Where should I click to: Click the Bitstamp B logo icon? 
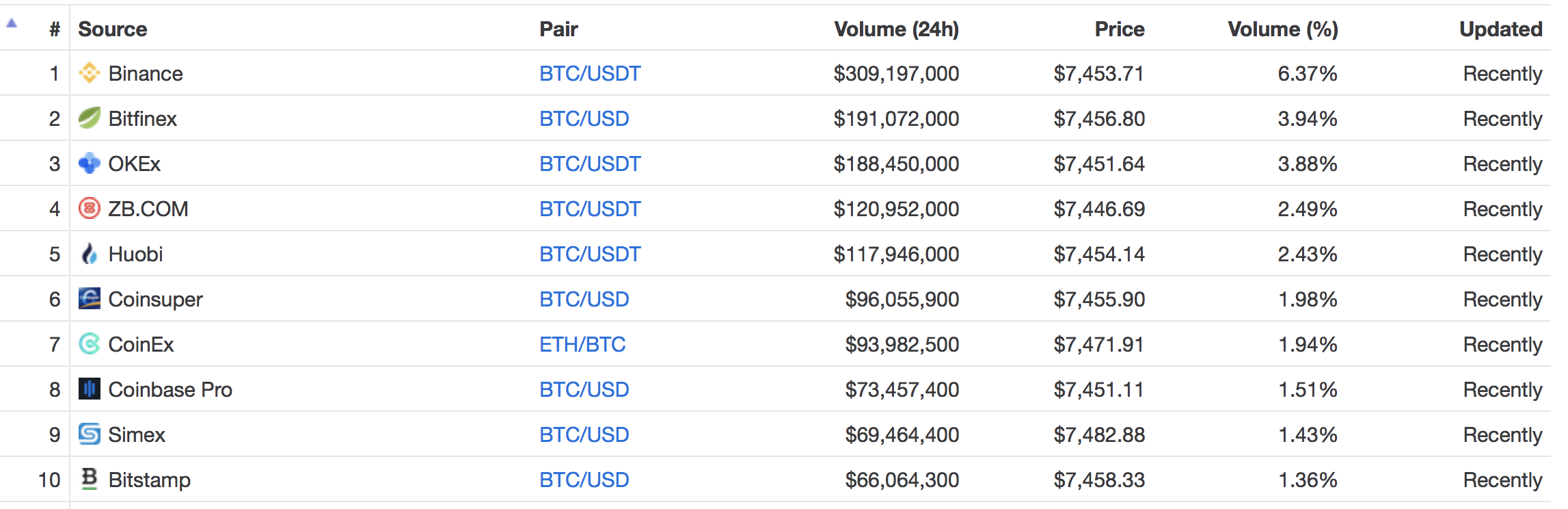90,478
